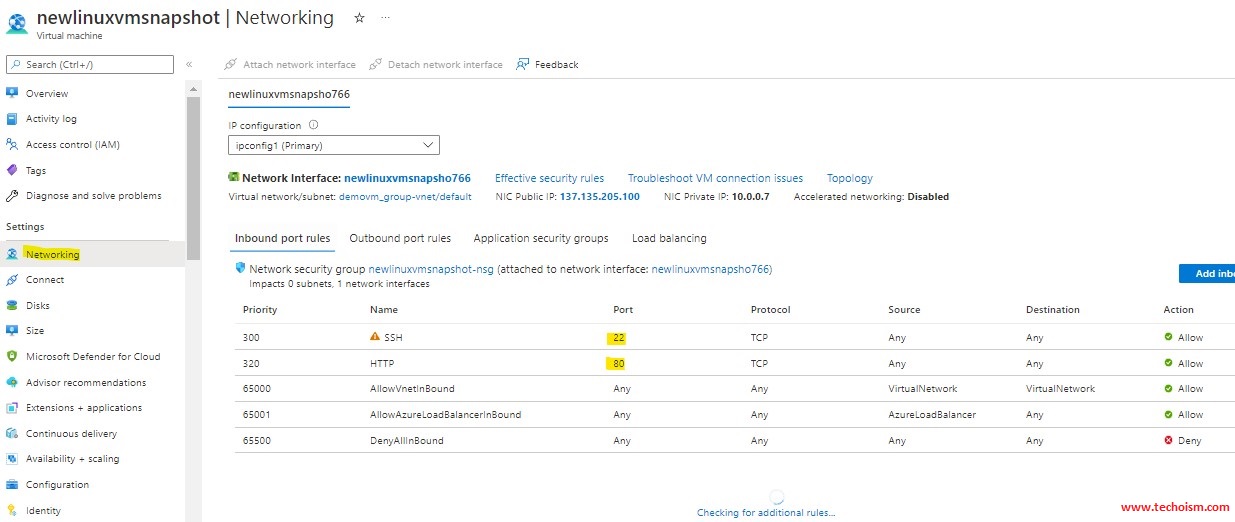Switch to Outbound port rules tab
The width and height of the screenshot is (1235, 522).
click(x=400, y=238)
